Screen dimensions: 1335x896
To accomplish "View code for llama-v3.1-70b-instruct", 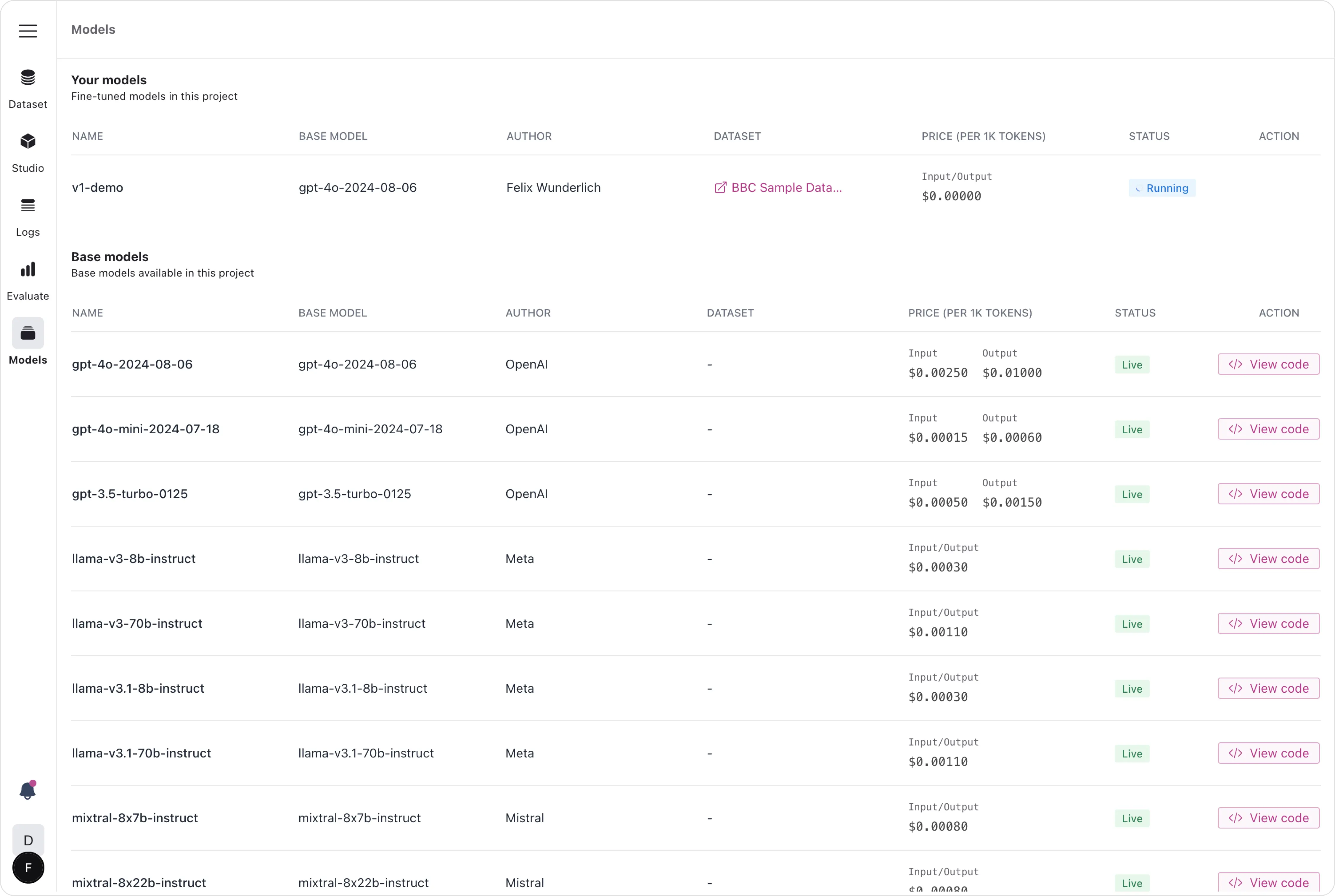I will (x=1268, y=753).
